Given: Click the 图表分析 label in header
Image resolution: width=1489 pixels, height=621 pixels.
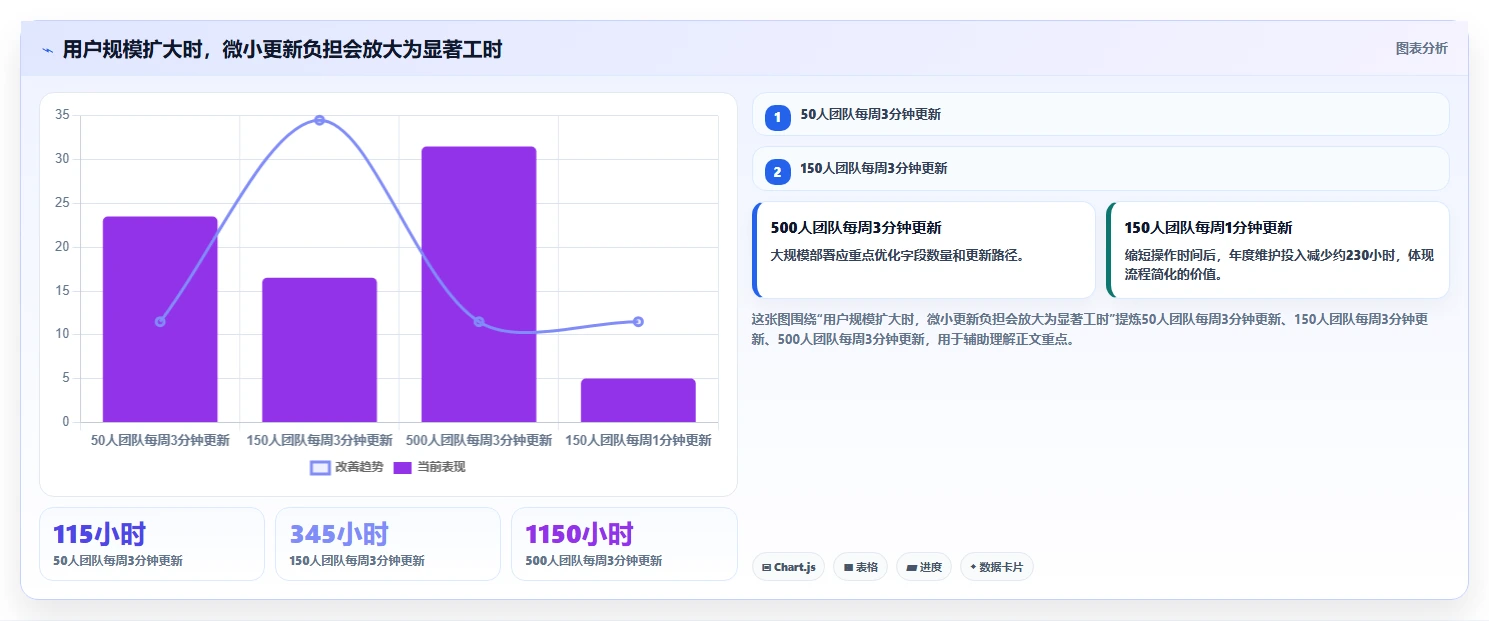Looking at the screenshot, I should click(x=1421, y=48).
